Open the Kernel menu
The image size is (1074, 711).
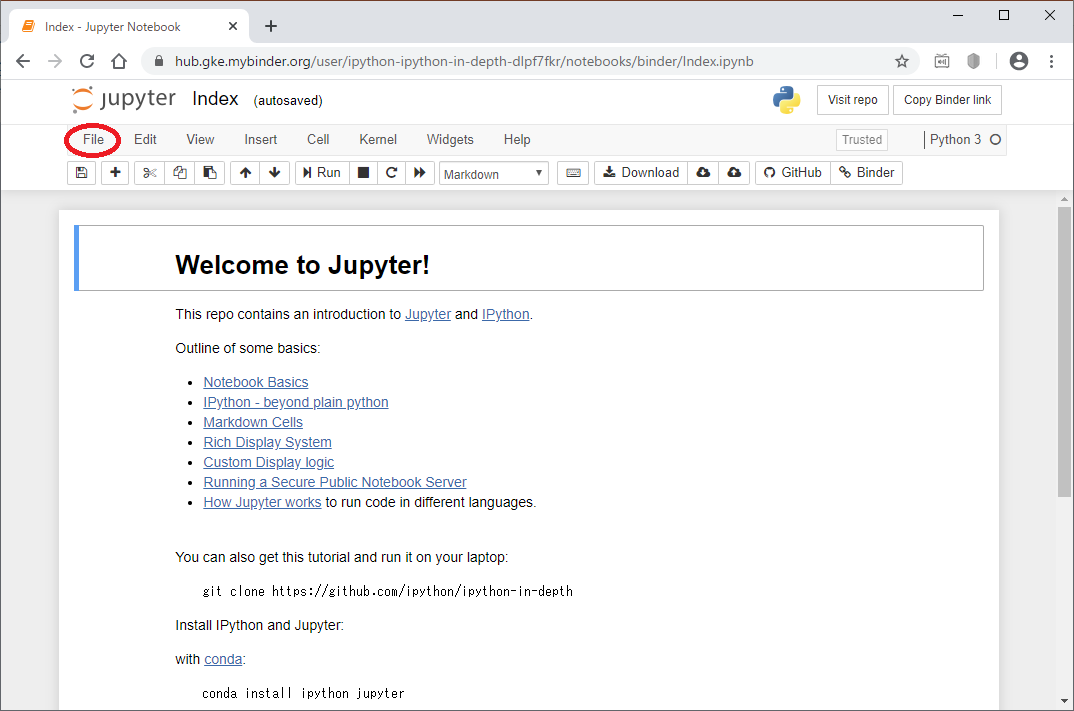pyautogui.click(x=378, y=140)
